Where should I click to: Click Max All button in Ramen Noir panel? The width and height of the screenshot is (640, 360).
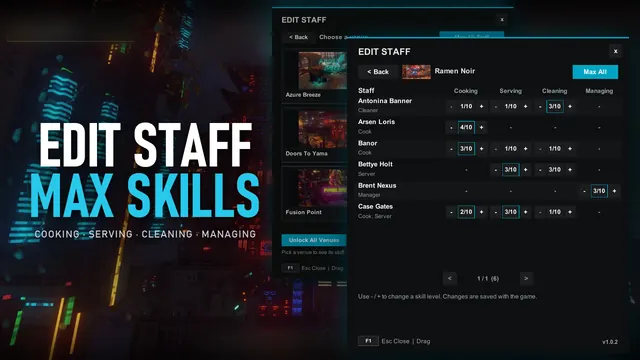tap(595, 72)
